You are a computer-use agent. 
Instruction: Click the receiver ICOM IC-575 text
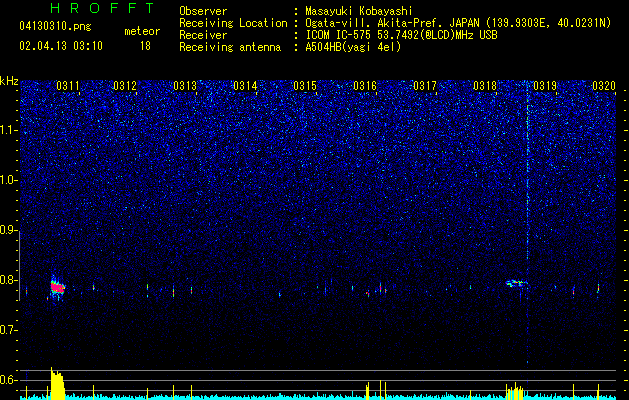pos(401,35)
